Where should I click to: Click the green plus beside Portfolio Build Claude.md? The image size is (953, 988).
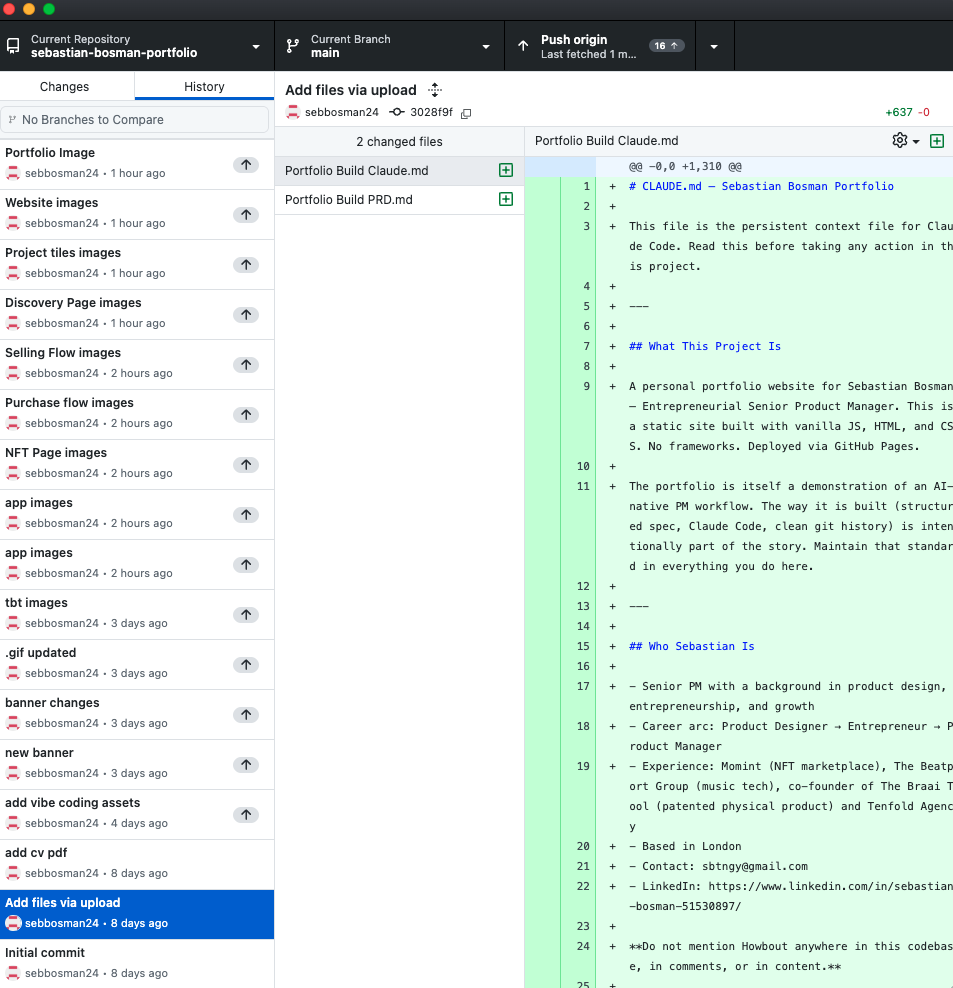coord(506,170)
